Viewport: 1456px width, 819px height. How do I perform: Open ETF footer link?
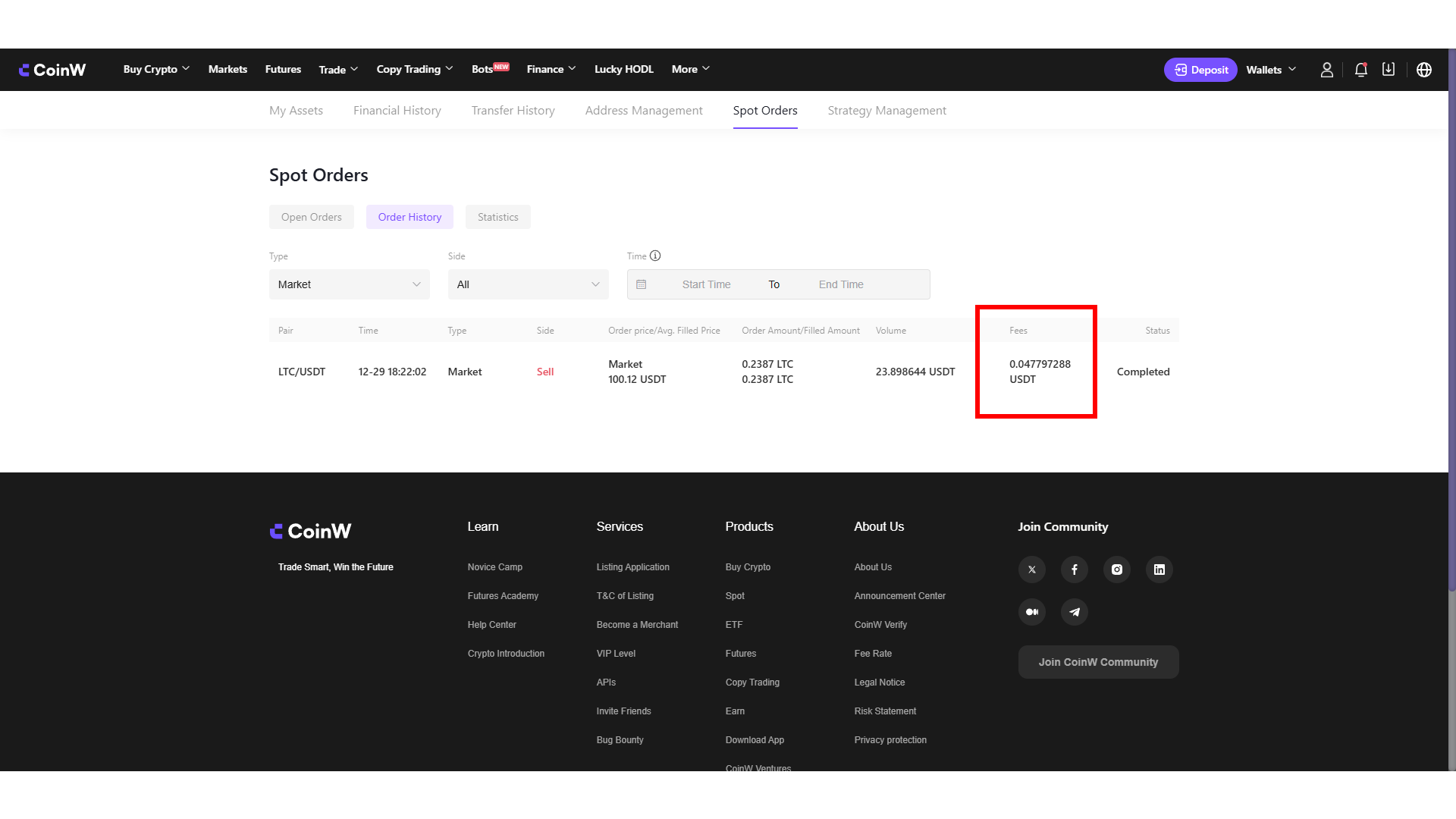point(734,625)
